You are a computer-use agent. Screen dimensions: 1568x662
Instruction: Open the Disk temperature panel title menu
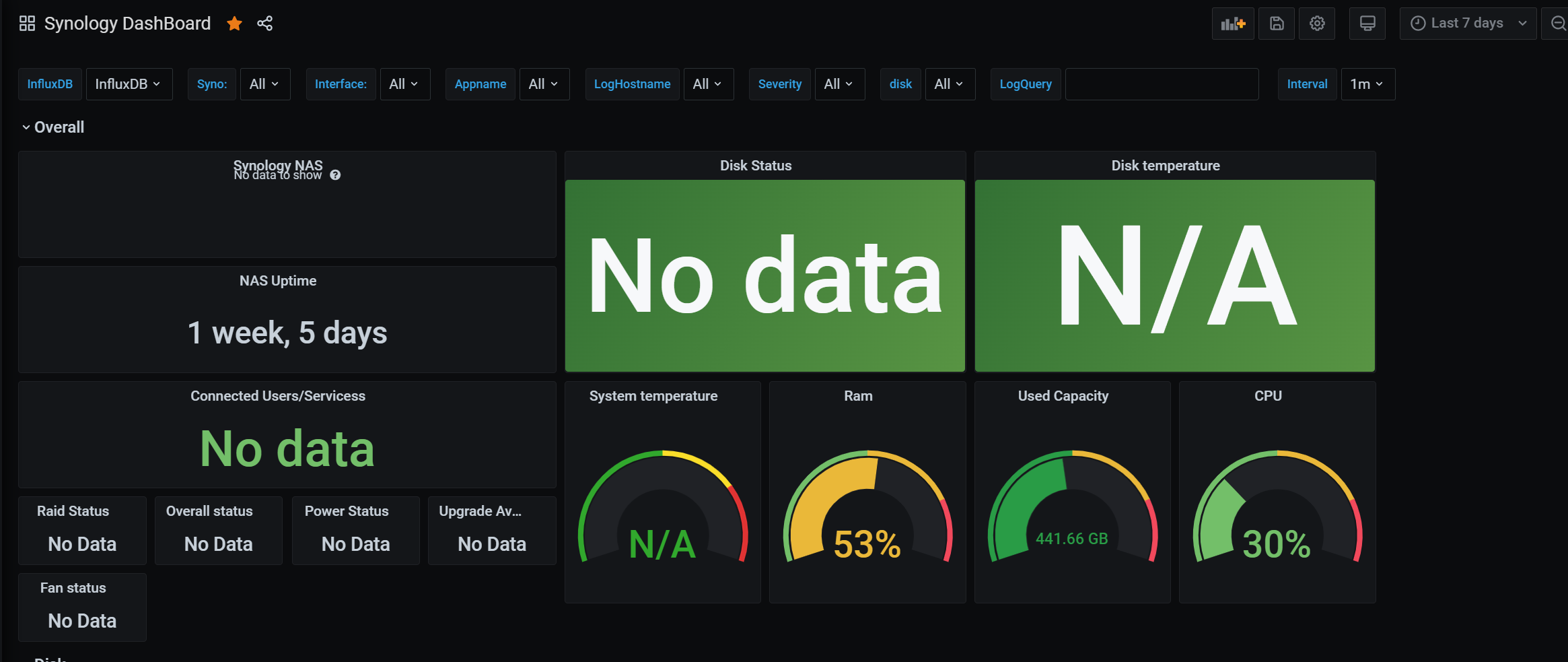pos(1166,166)
